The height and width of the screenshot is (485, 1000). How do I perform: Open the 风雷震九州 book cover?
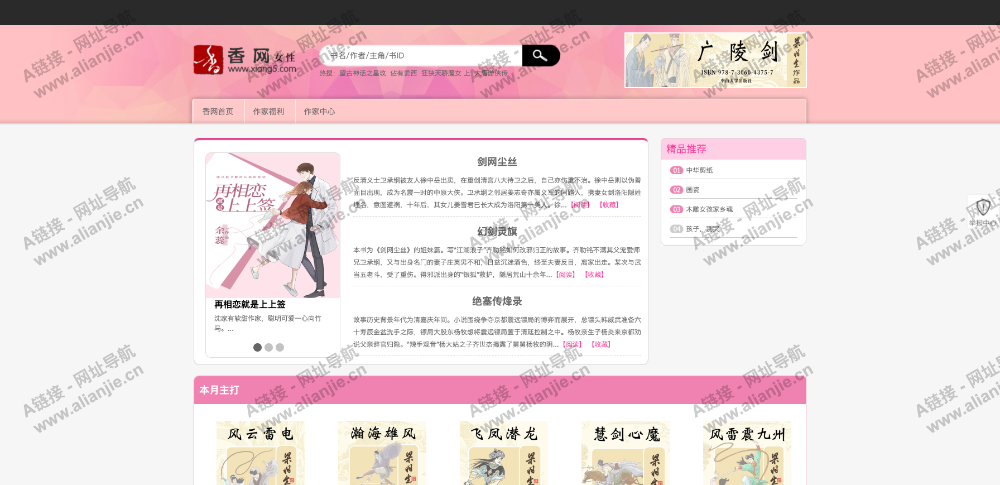pyautogui.click(x=747, y=453)
